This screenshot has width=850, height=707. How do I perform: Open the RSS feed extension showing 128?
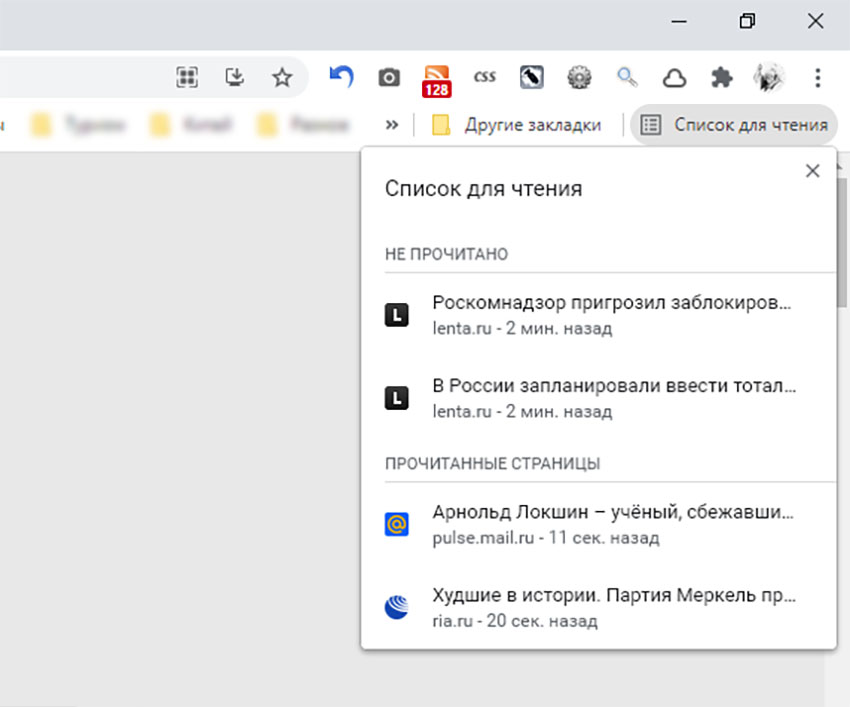tap(437, 81)
